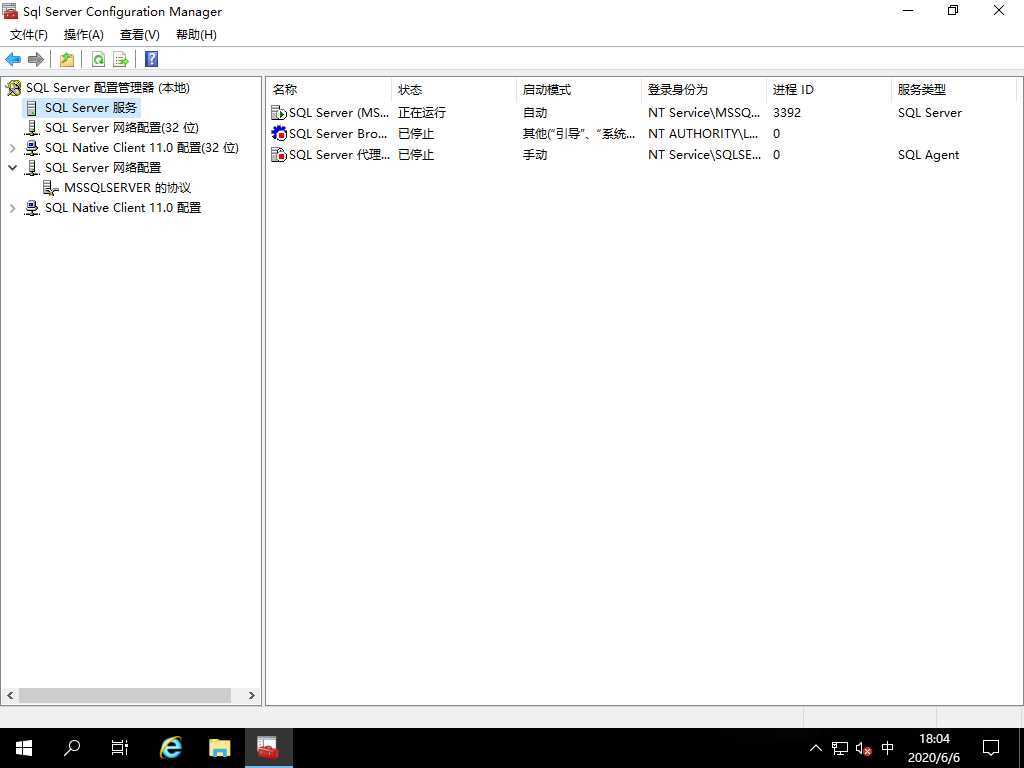Screen dimensions: 1024x768
Task: Select SQL Server 配置管理器 (本地) label
Action: click(108, 88)
